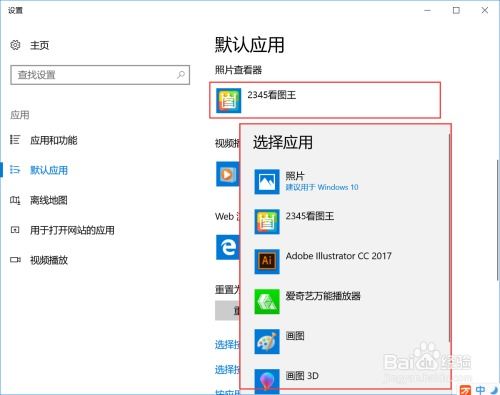500x395 pixels.
Task: Minimize the 设置 window
Action: click(x=428, y=10)
